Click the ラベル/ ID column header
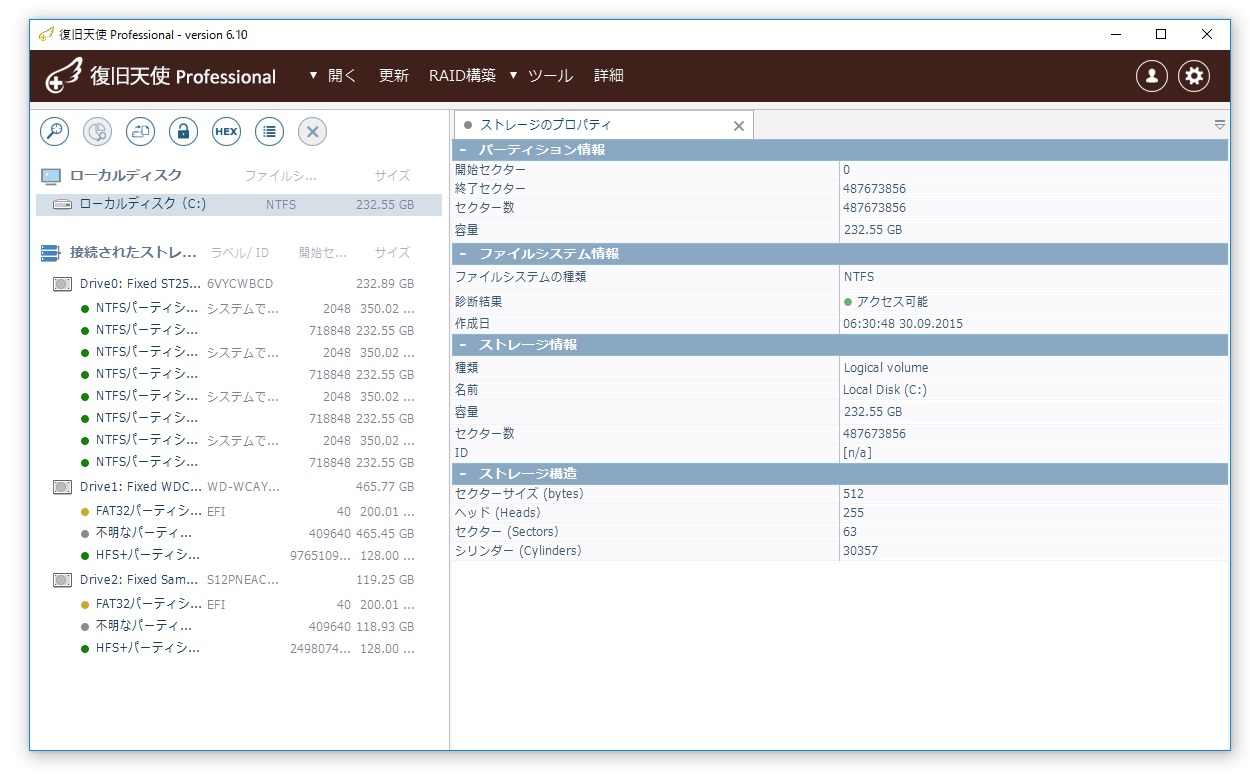 tap(240, 253)
